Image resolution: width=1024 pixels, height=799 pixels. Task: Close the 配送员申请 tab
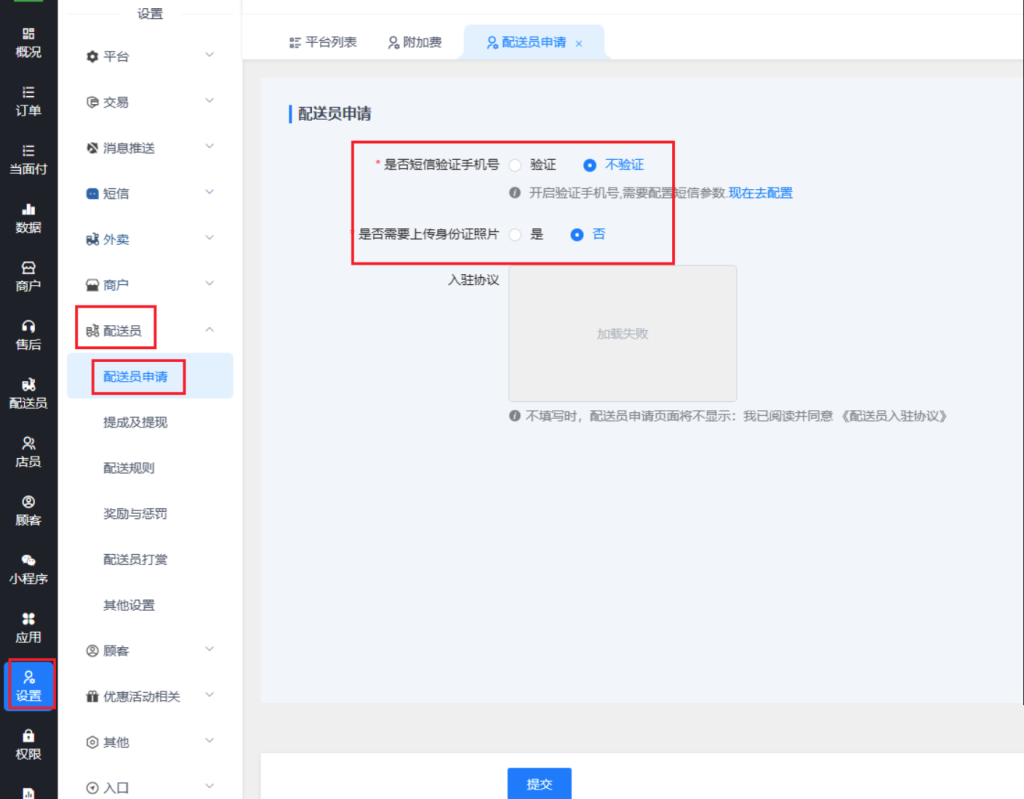(x=579, y=44)
